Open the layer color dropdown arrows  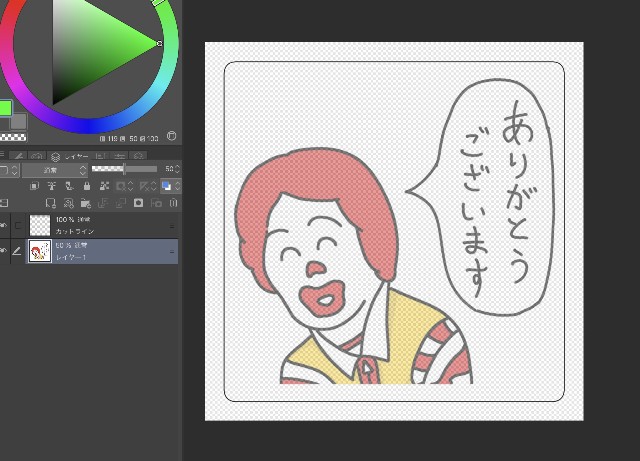coord(178,186)
